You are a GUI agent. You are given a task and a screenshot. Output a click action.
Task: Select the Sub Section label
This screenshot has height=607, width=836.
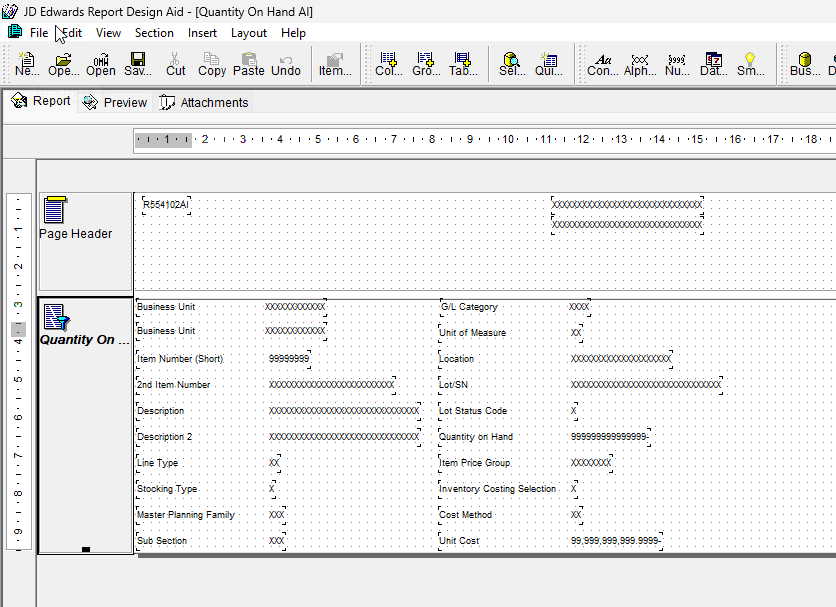162,540
